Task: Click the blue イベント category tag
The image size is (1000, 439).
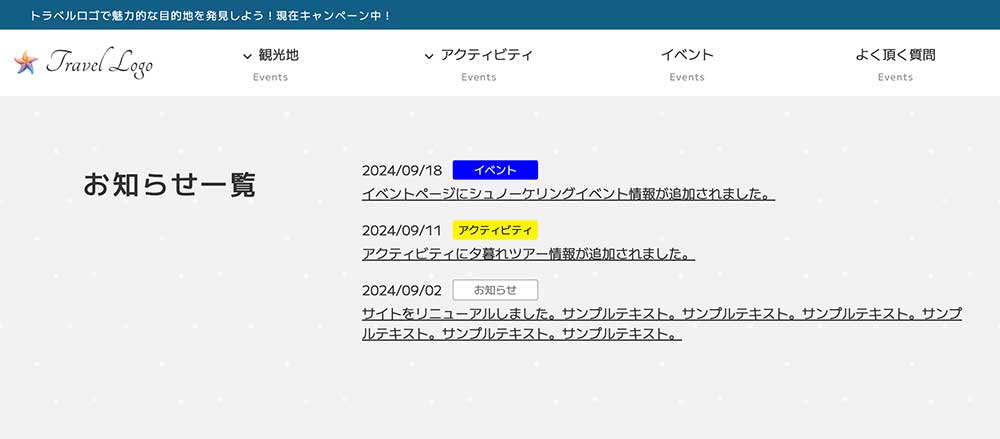Action: point(496,170)
